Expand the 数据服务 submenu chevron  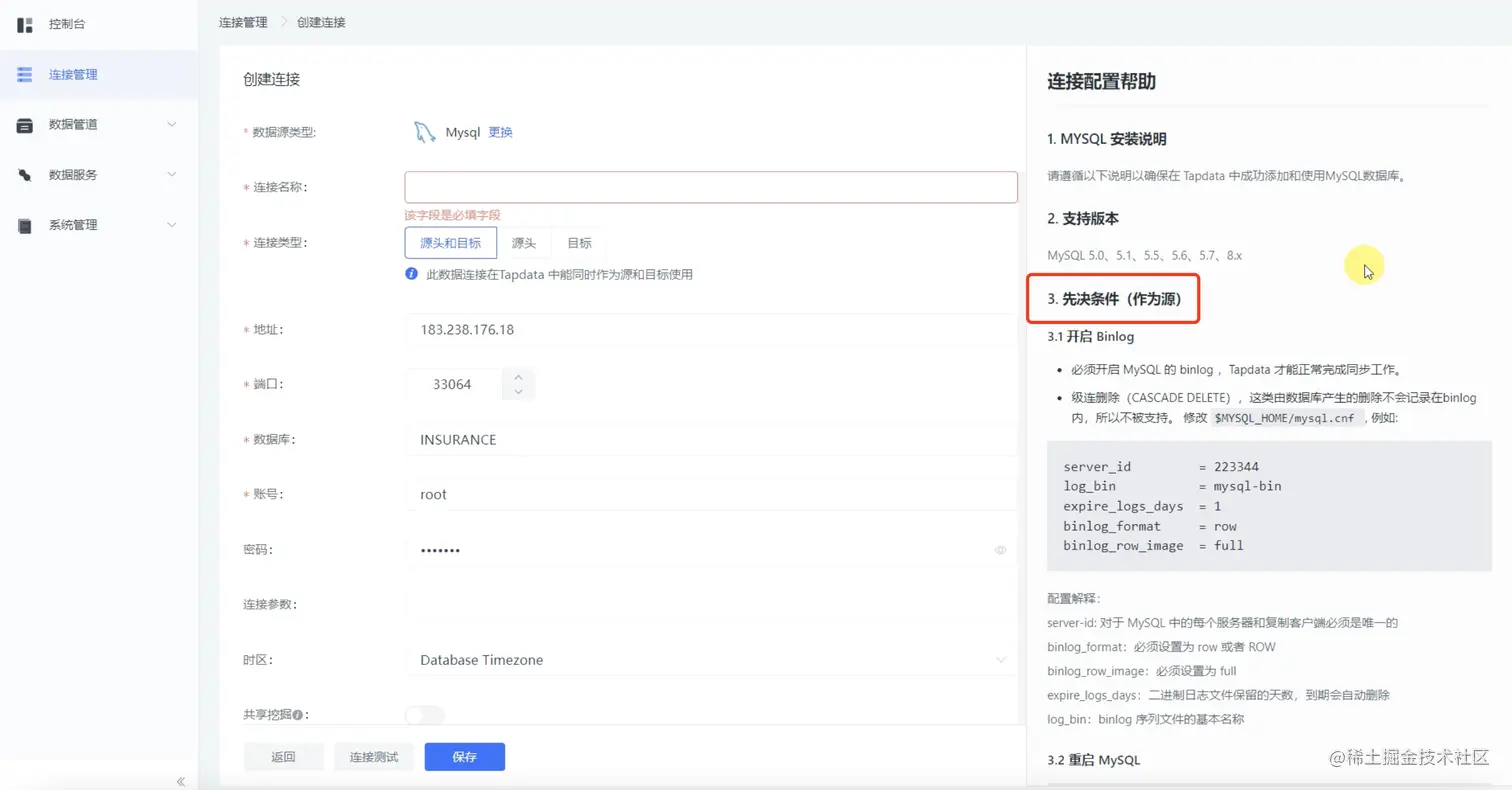point(171,175)
